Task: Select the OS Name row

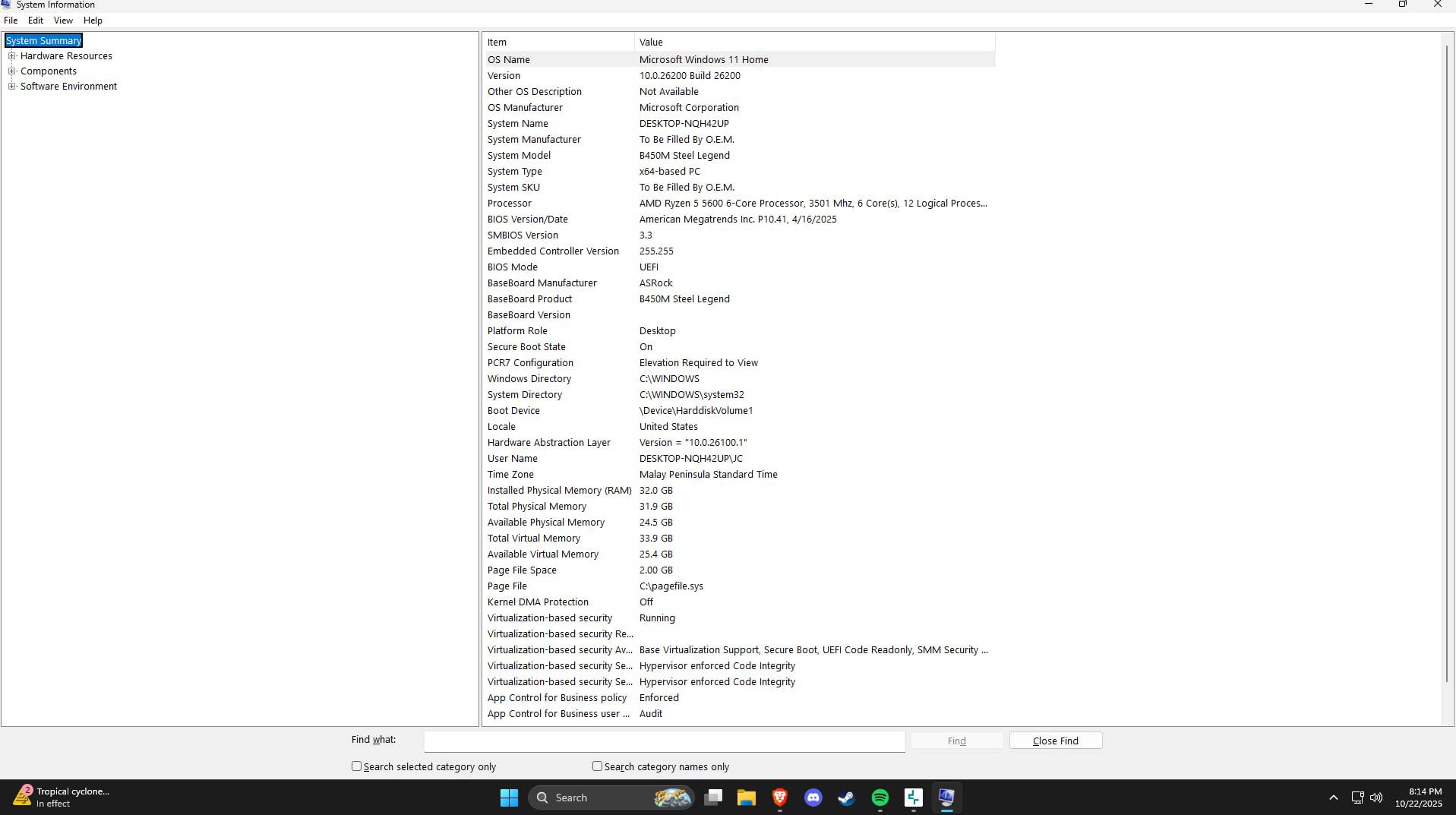Action: tap(739, 60)
